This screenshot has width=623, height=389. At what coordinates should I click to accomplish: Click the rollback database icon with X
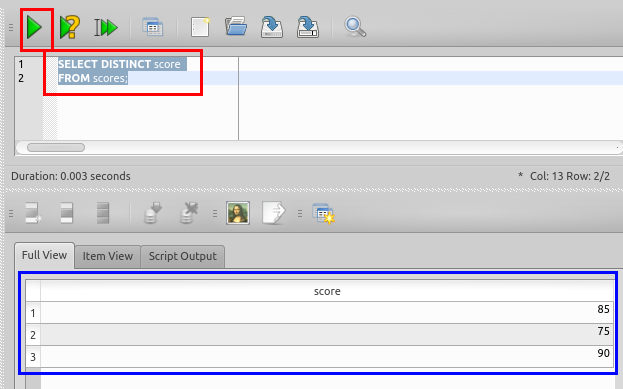coord(189,213)
